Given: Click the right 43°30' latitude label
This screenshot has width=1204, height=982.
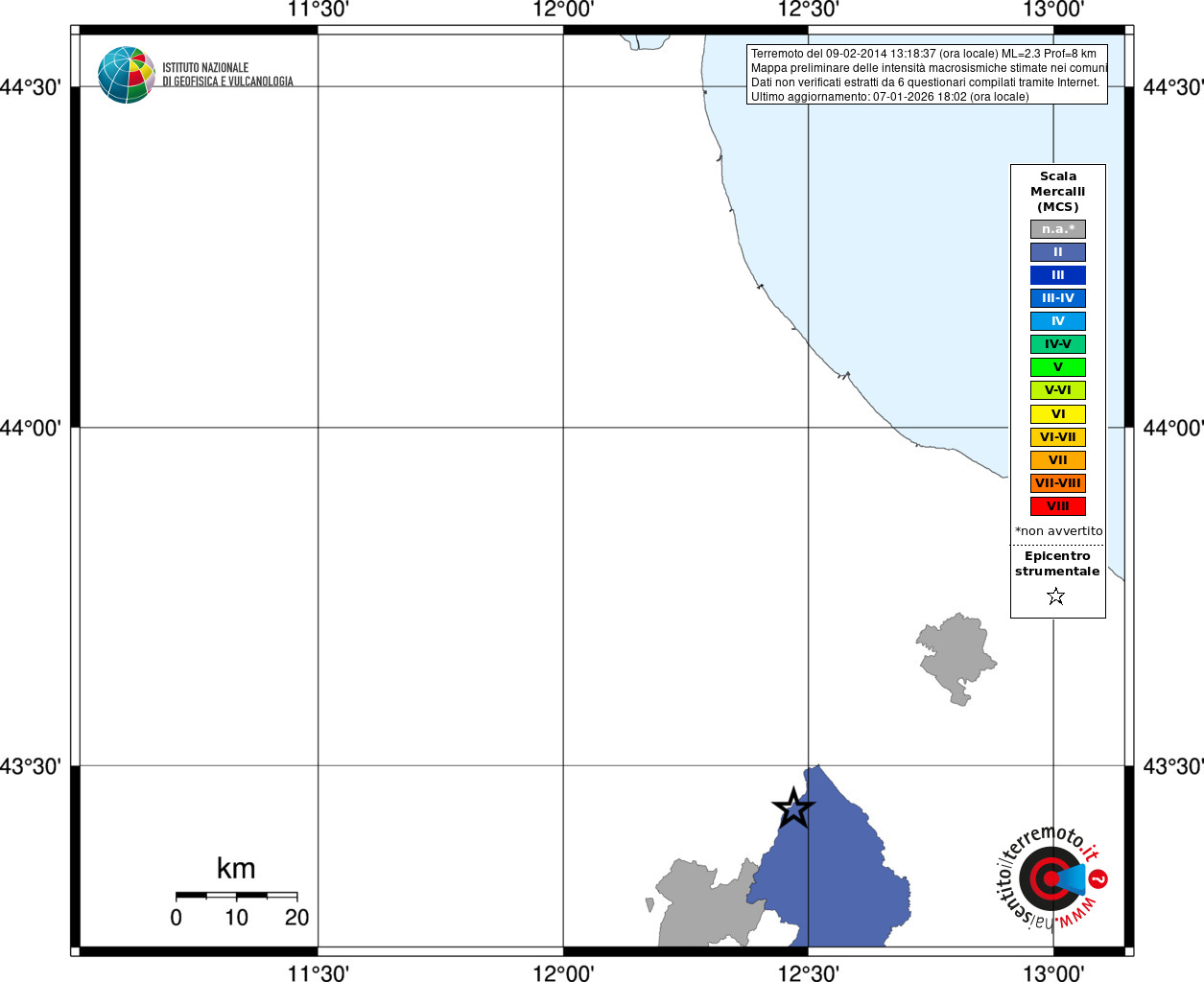Looking at the screenshot, I should [1172, 766].
